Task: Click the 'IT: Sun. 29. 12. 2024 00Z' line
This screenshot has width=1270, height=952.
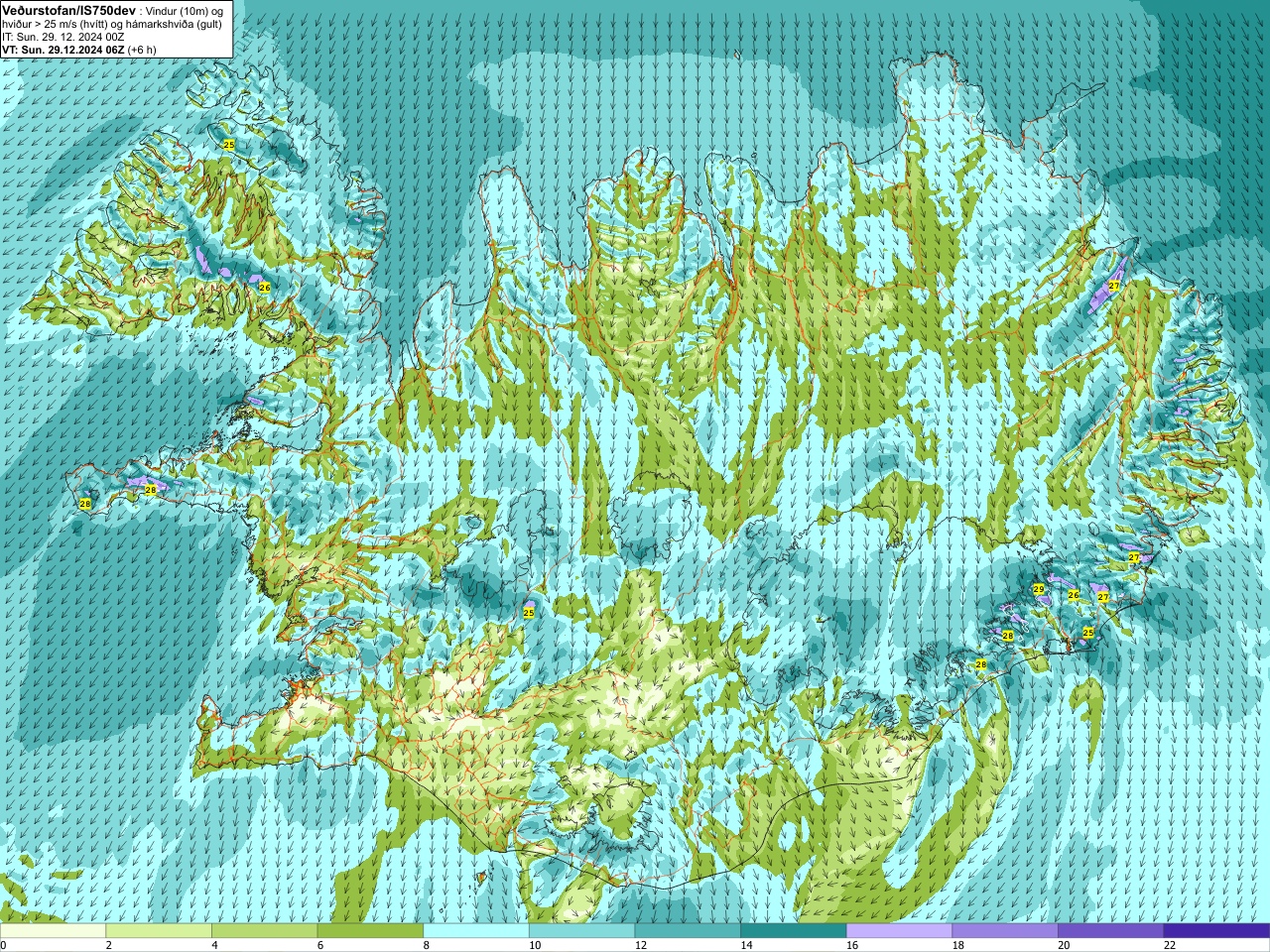Action: tap(63, 37)
